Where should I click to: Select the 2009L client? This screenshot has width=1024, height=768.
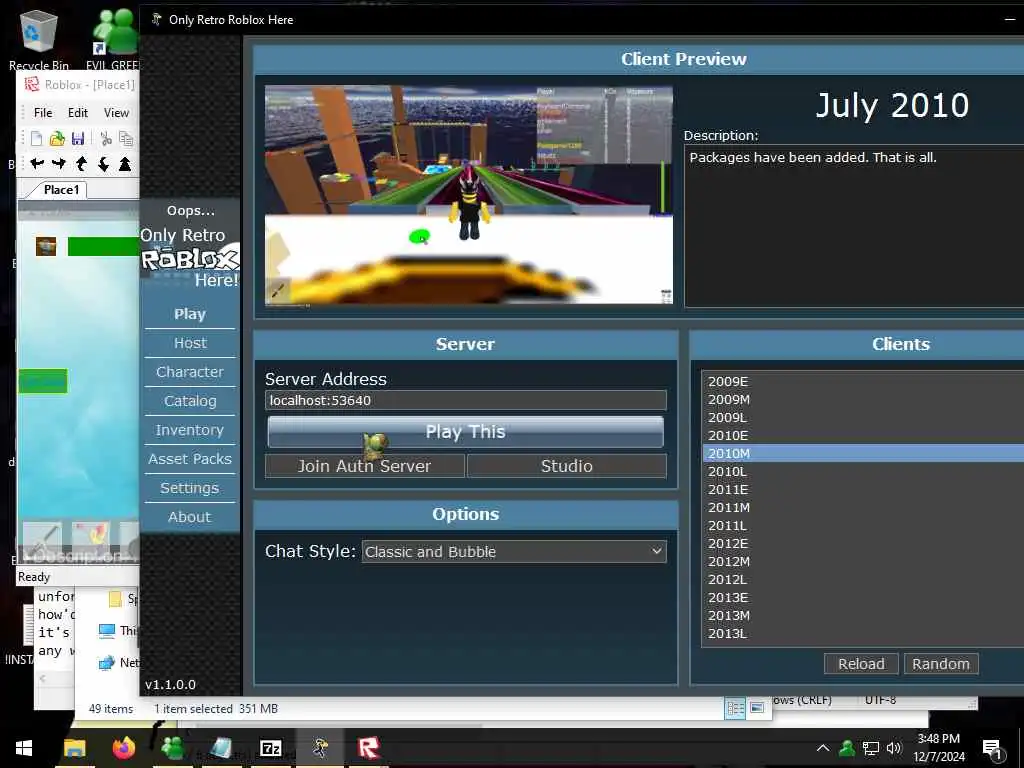(863, 417)
